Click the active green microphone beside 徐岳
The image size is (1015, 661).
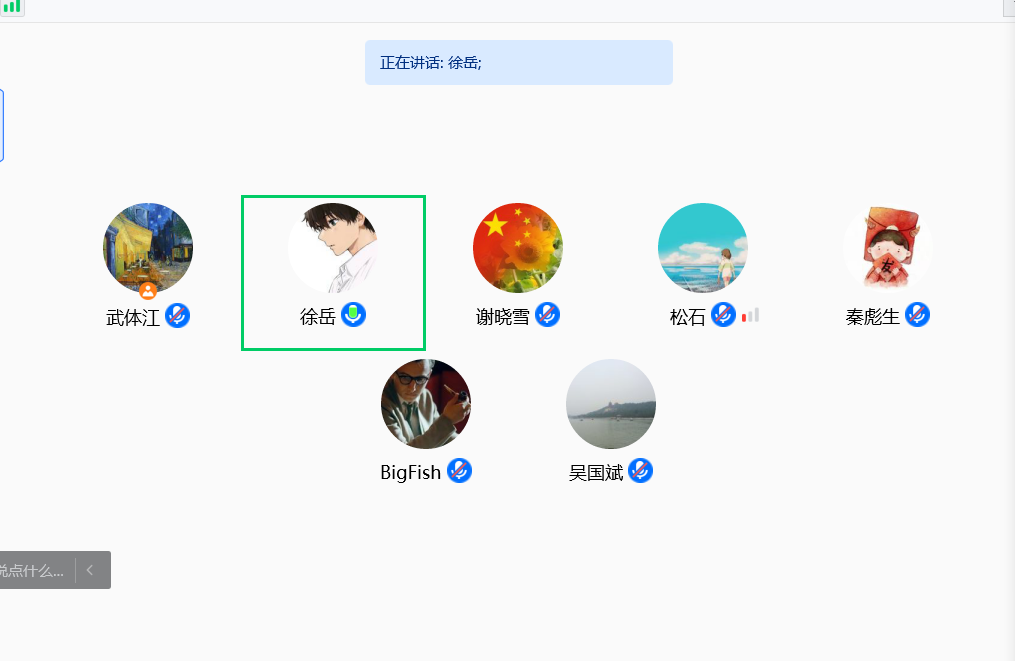(353, 315)
